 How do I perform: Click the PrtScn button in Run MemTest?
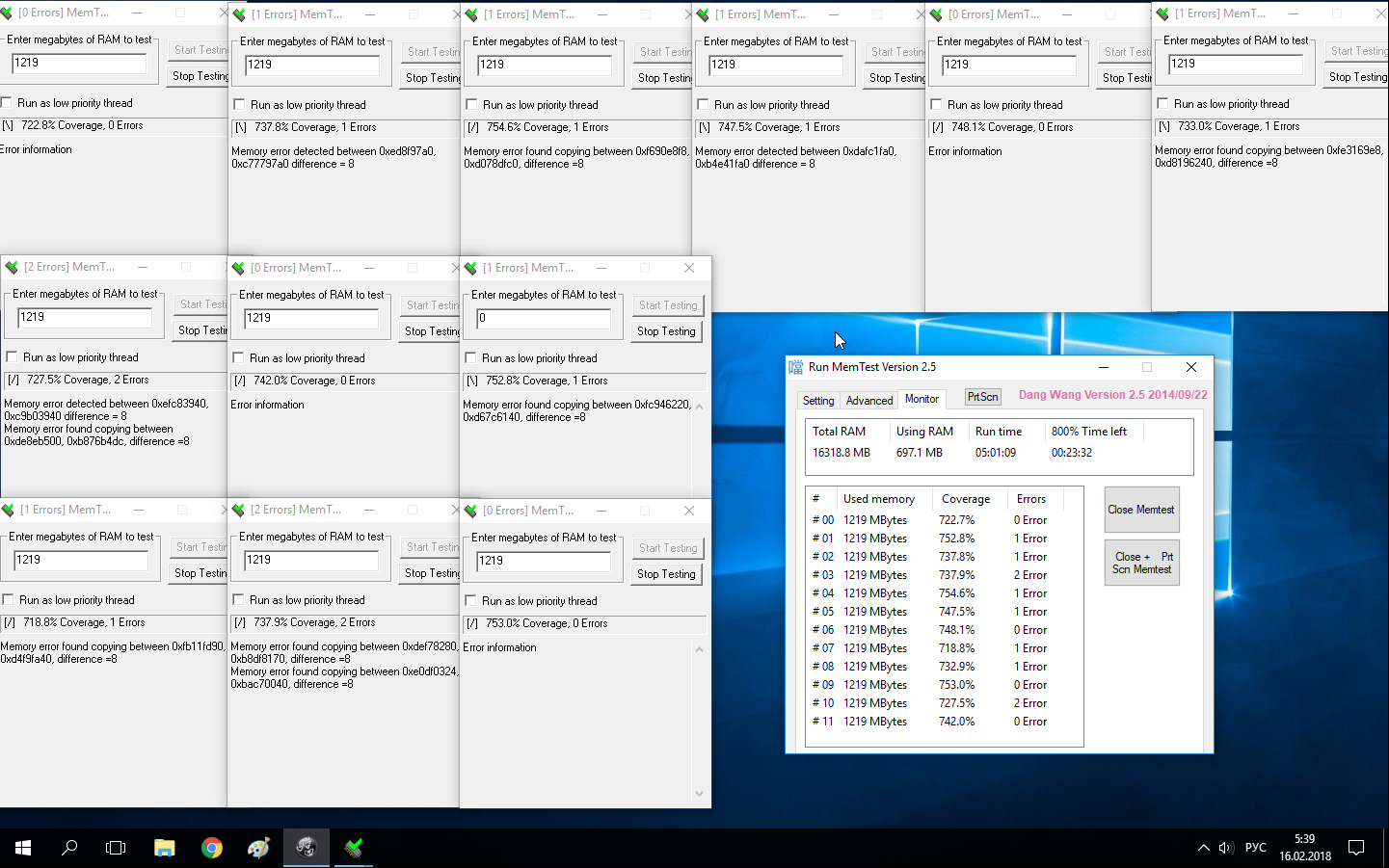[x=983, y=397]
